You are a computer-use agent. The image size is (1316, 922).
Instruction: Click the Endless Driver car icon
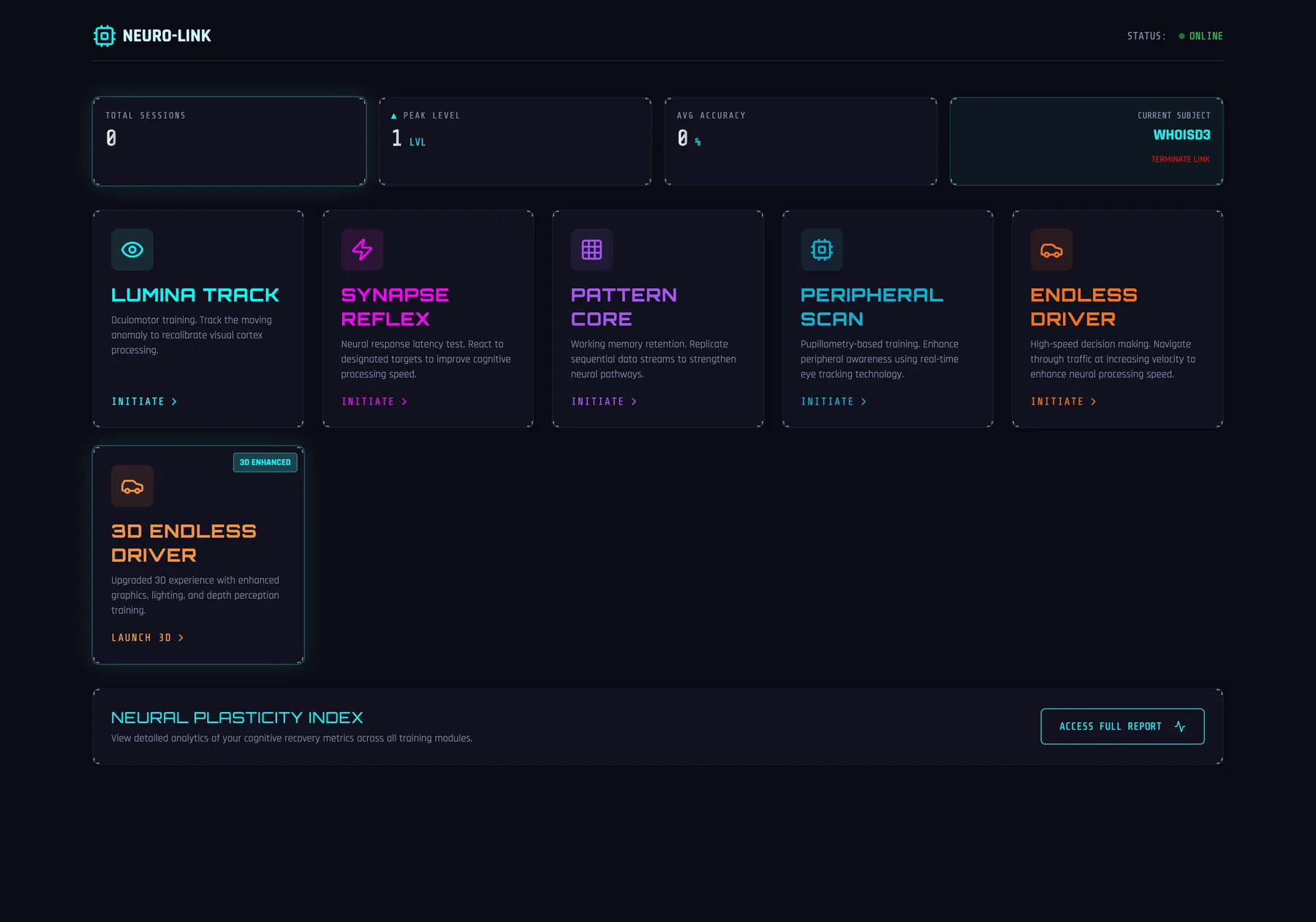1051,251
